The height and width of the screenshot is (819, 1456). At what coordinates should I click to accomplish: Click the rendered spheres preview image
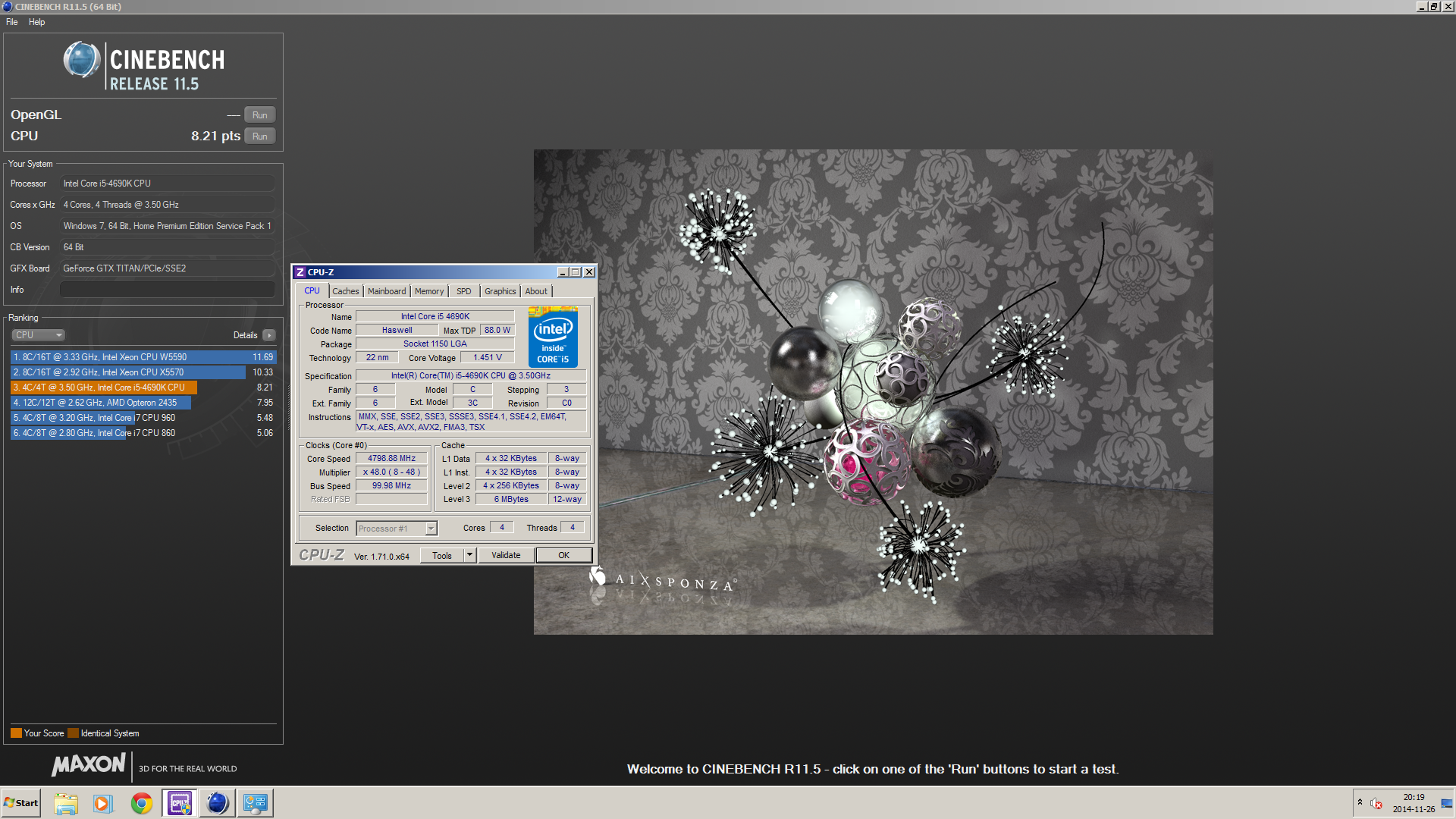click(x=873, y=391)
